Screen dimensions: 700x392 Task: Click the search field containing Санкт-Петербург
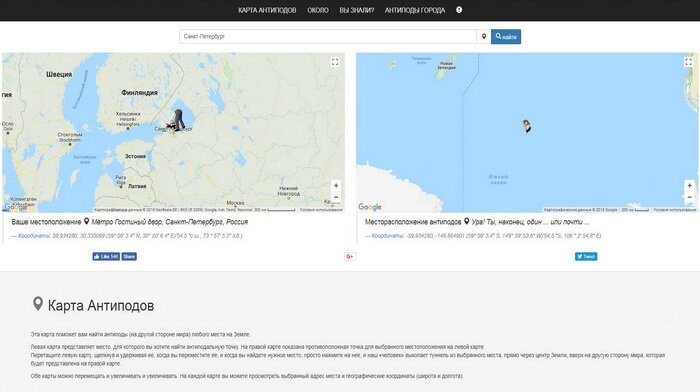pos(328,37)
